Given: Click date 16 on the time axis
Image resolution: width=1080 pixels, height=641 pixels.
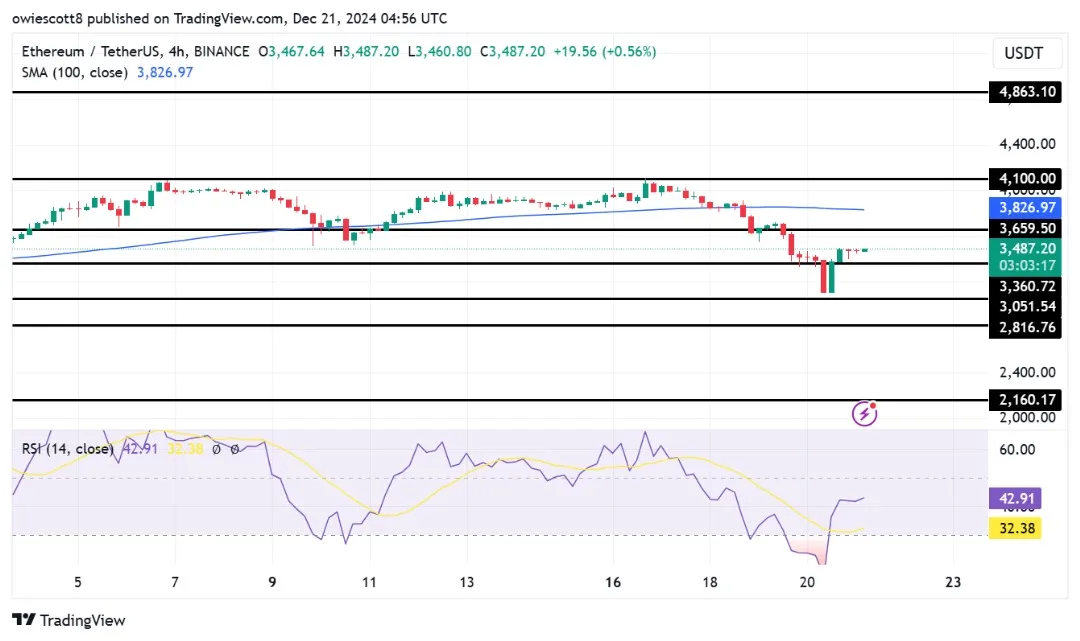Looking at the screenshot, I should click(613, 583).
